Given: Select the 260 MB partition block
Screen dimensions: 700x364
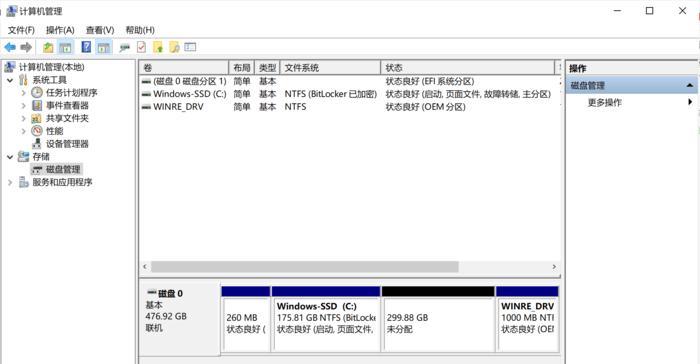Looking at the screenshot, I should (246, 319).
